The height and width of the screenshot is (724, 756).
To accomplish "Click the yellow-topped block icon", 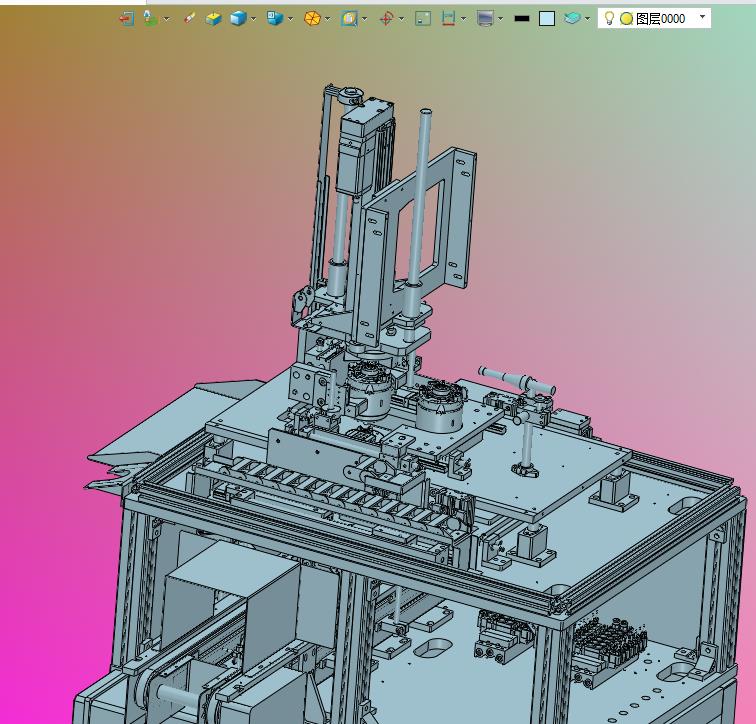I will 213,19.
